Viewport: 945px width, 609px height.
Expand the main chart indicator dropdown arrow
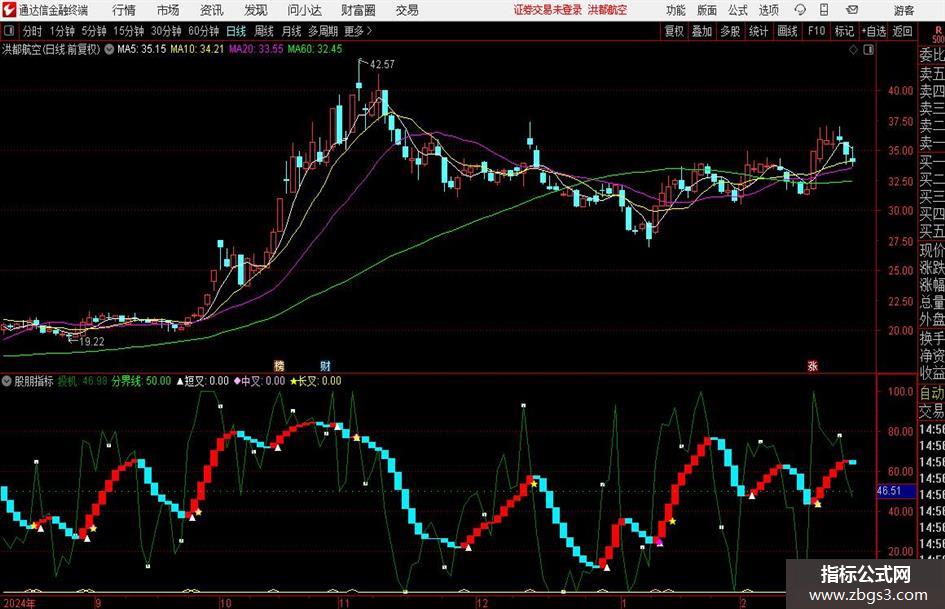coord(109,49)
